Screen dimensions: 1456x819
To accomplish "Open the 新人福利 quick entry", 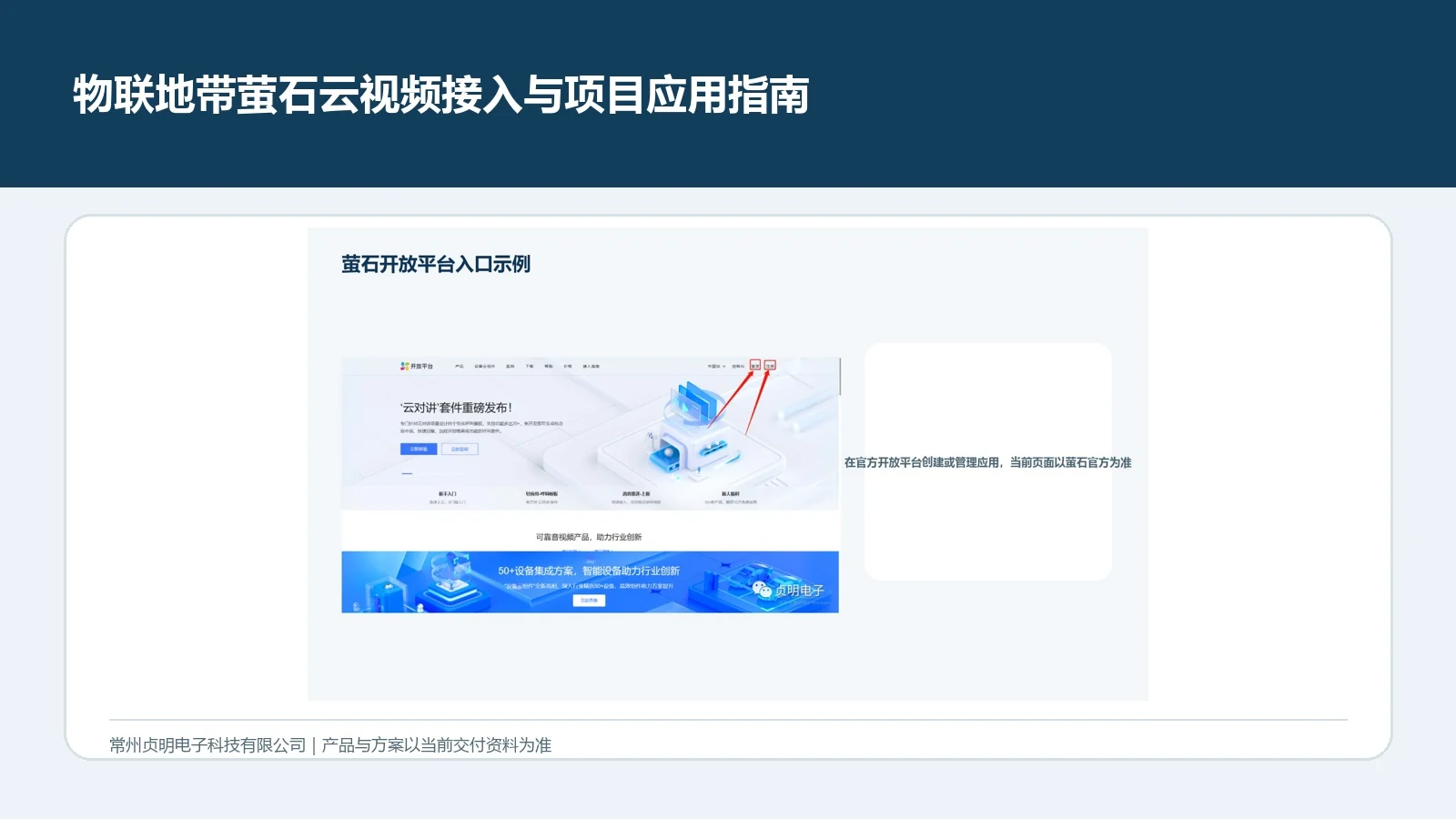I will click(731, 493).
